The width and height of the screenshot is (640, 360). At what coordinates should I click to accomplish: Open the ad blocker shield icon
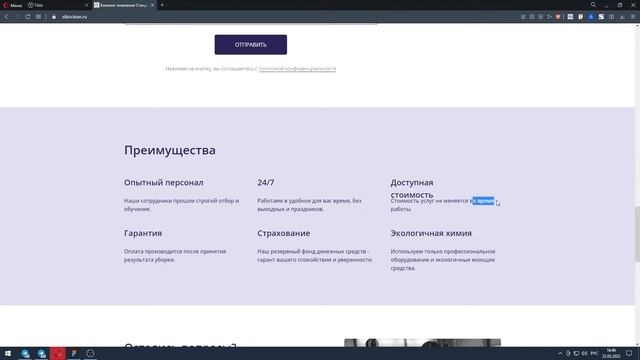[540, 17]
